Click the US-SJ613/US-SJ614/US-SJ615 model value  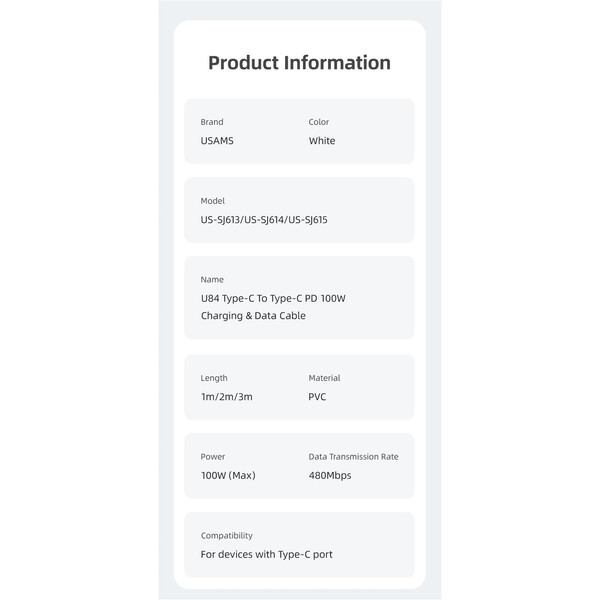coord(264,220)
